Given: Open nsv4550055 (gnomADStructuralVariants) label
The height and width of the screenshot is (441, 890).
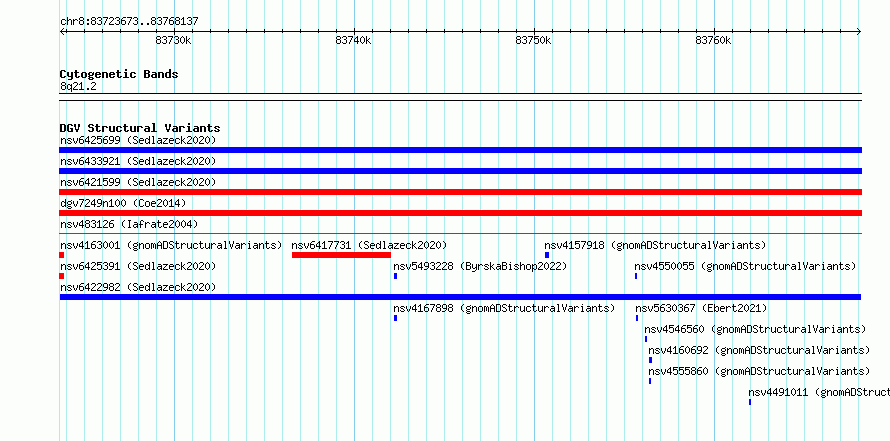Looking at the screenshot, I should point(745,266).
